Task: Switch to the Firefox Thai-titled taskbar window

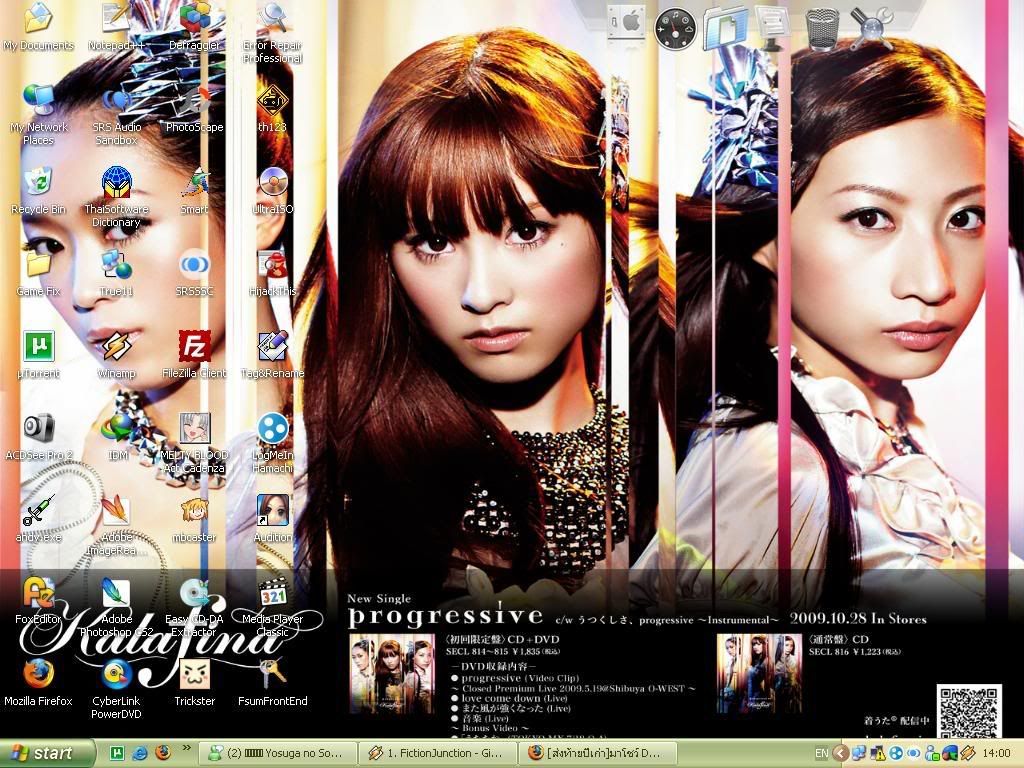Action: tap(598, 754)
